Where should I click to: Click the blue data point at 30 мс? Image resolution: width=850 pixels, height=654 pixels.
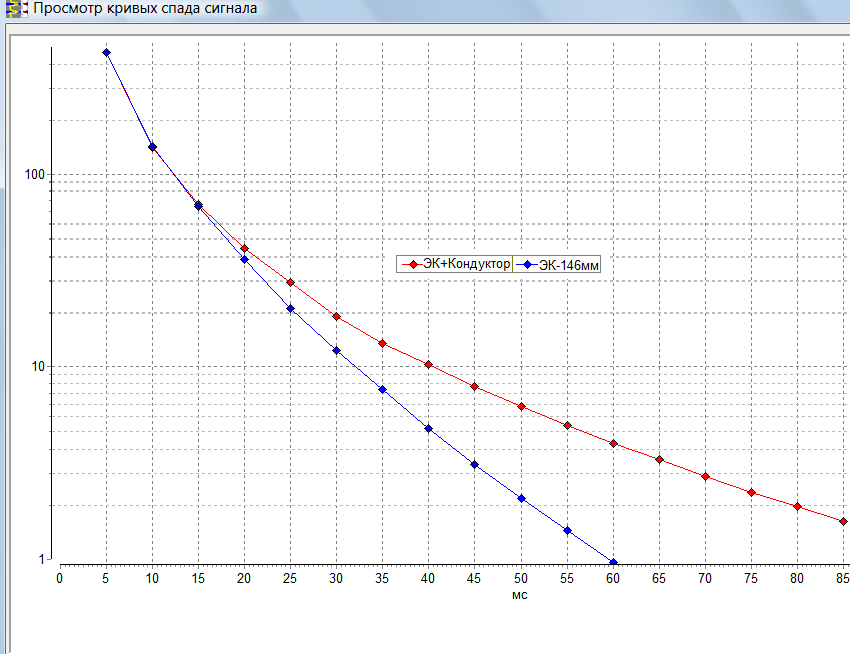tap(337, 351)
